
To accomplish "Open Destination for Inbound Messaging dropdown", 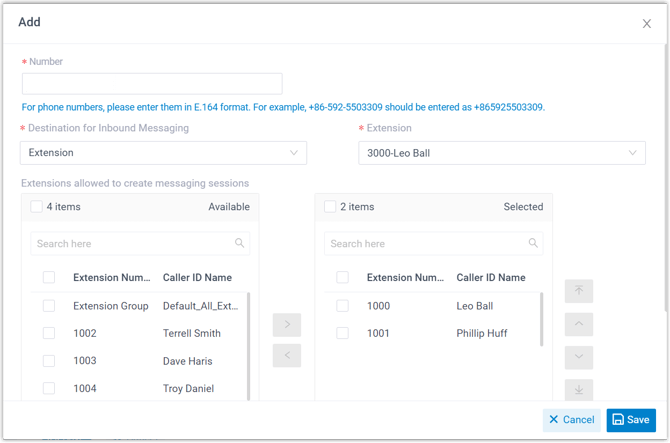I will (163, 153).
